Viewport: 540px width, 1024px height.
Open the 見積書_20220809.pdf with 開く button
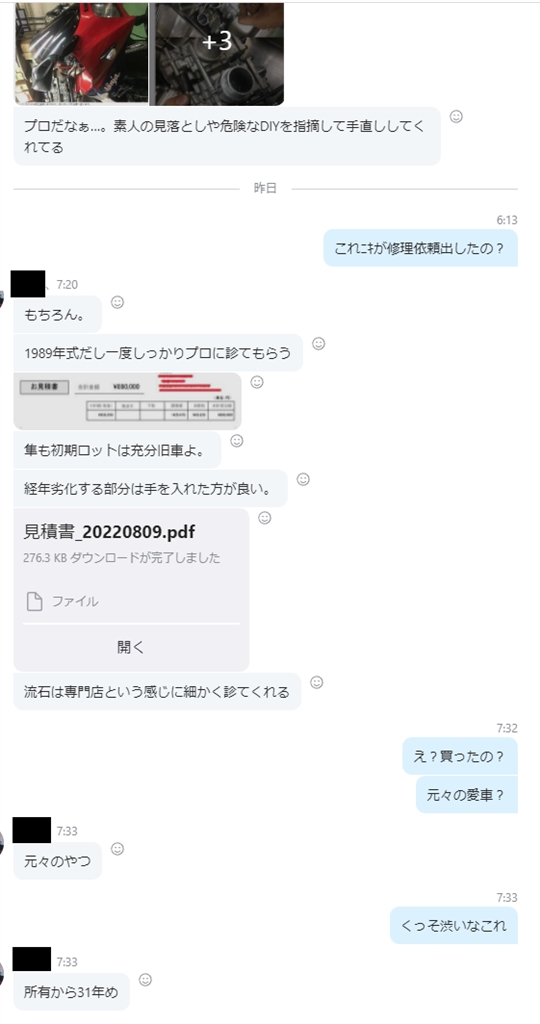(131, 647)
